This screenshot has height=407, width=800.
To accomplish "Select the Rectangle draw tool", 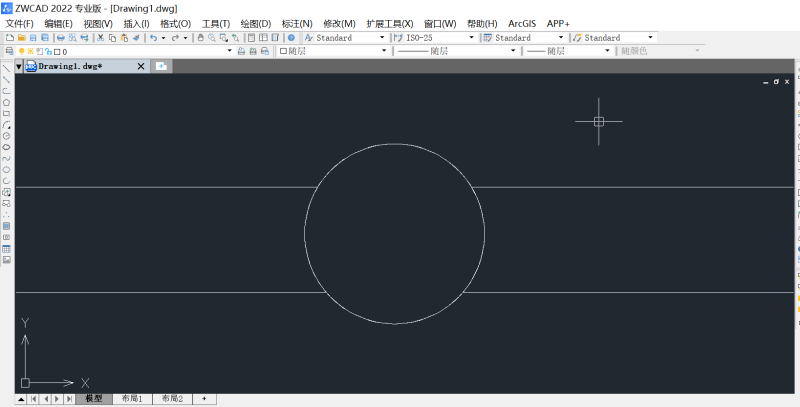I will tap(6, 113).
